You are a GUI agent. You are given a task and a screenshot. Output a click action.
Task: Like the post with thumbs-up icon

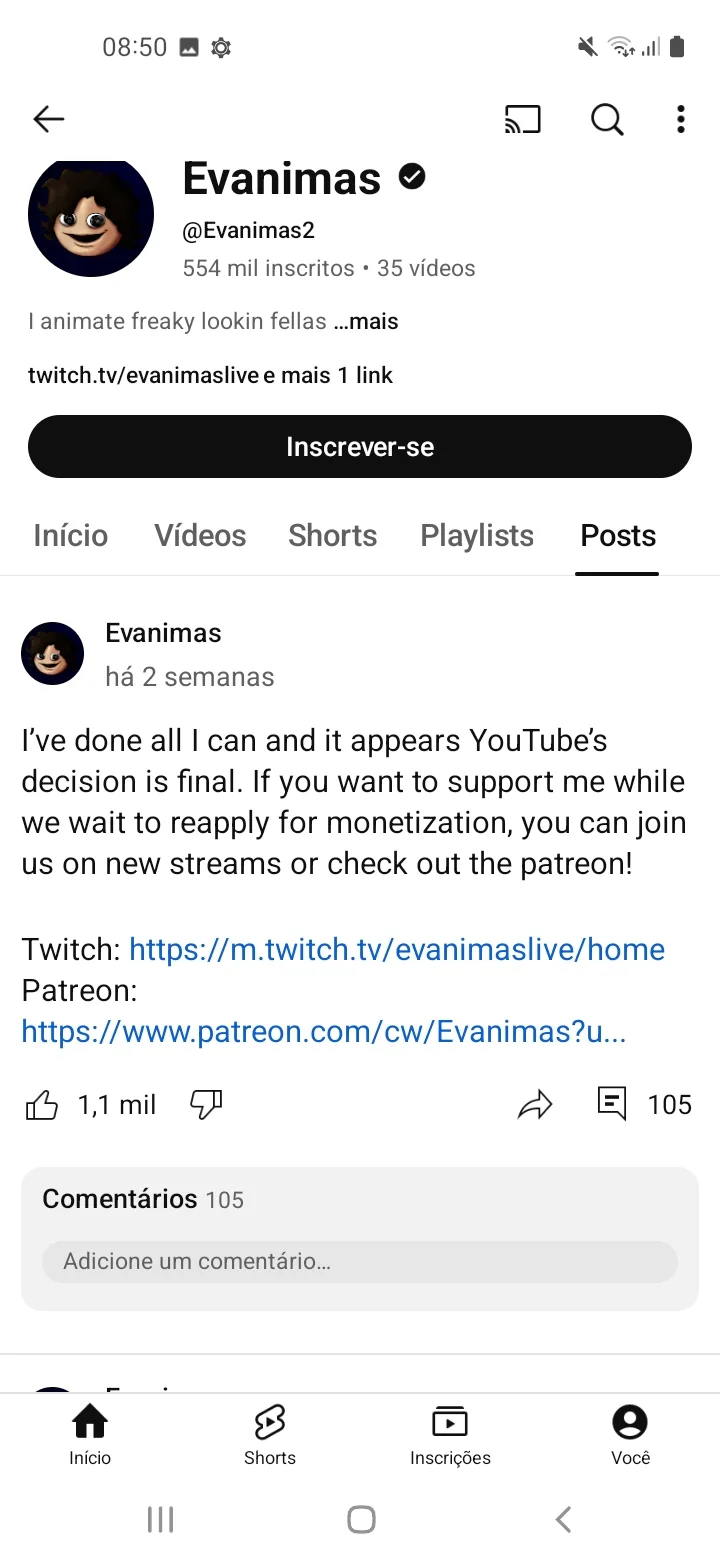[41, 1105]
